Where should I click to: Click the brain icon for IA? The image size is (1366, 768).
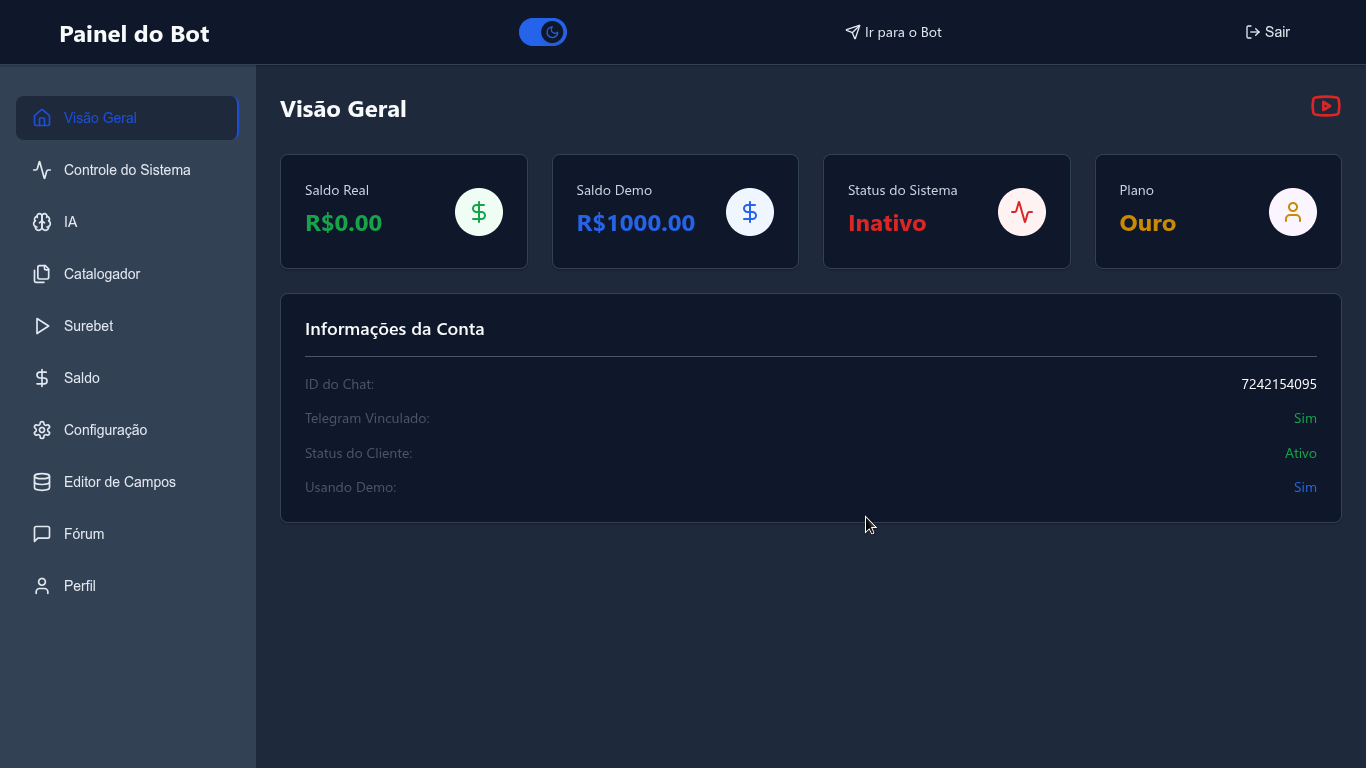click(x=42, y=222)
